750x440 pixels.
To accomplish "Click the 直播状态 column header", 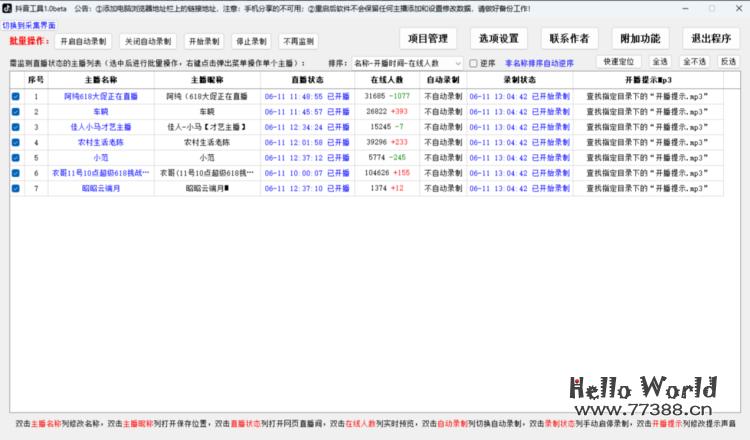I will (x=308, y=80).
